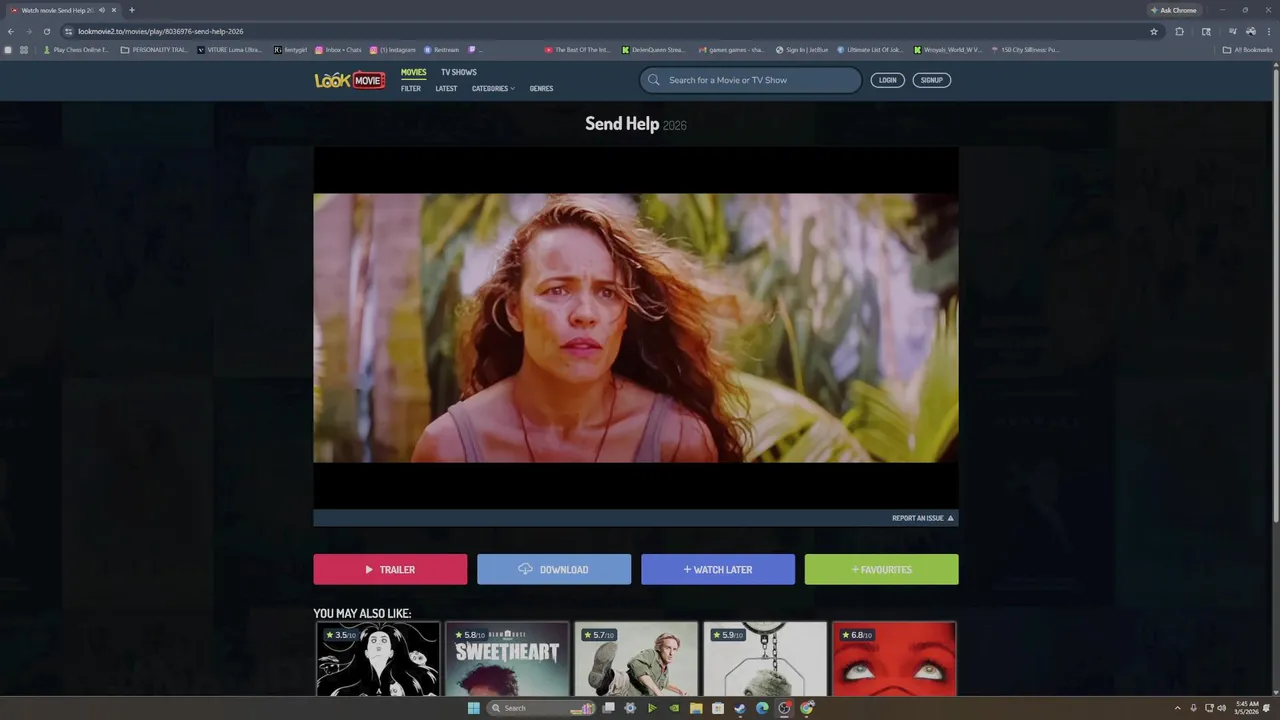Image resolution: width=1280 pixels, height=720 pixels.
Task: Open Task View on the taskbar
Action: click(608, 708)
